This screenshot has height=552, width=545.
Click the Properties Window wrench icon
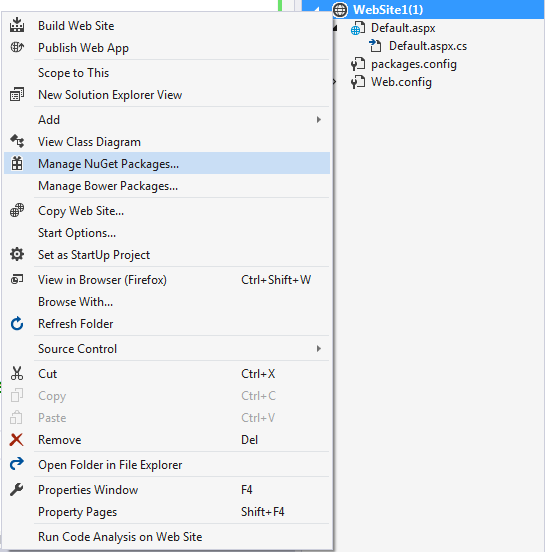17,490
